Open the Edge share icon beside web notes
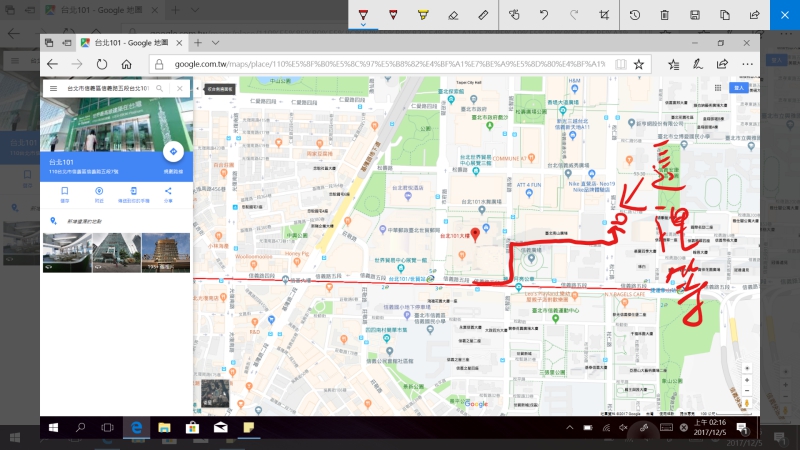The width and height of the screenshot is (800, 450). (722, 64)
